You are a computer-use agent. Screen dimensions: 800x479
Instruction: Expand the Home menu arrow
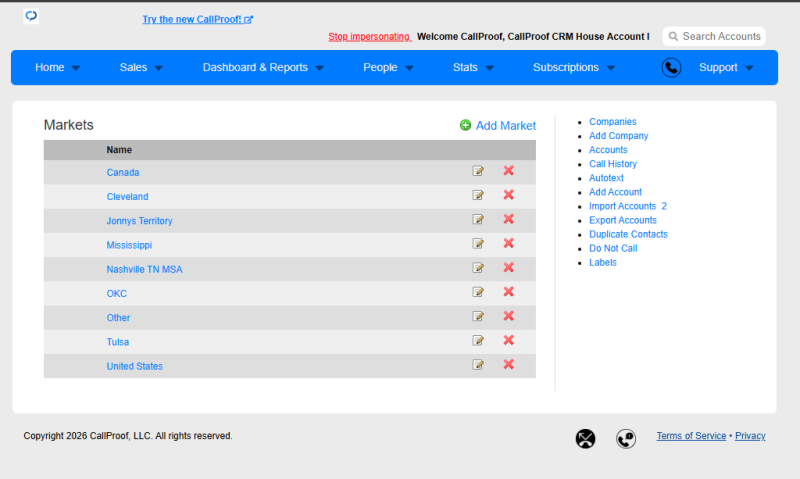pos(76,68)
